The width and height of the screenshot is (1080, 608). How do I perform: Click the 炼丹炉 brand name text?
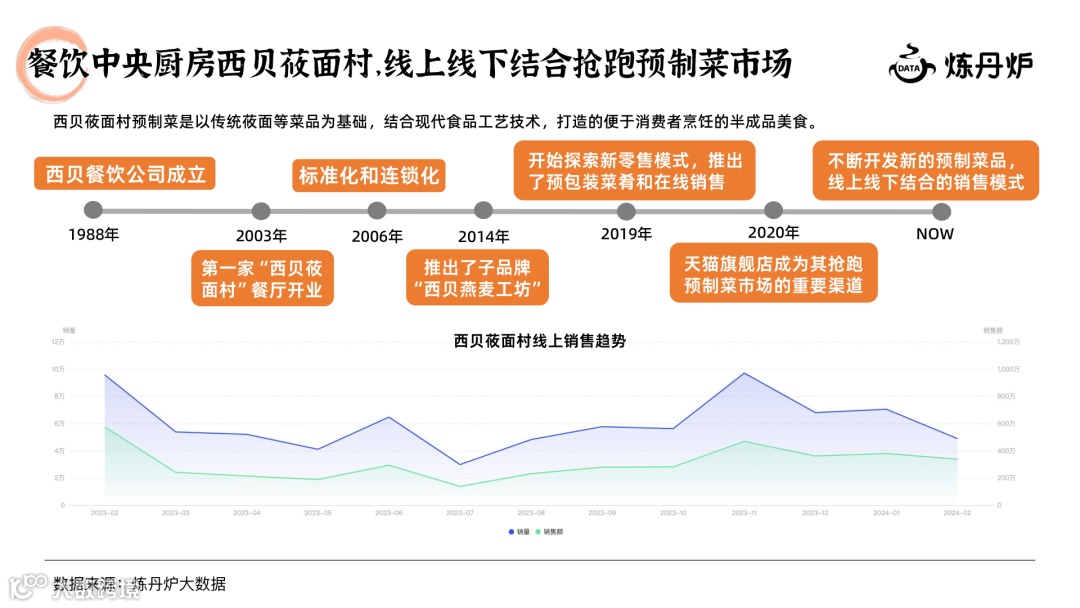tap(988, 66)
